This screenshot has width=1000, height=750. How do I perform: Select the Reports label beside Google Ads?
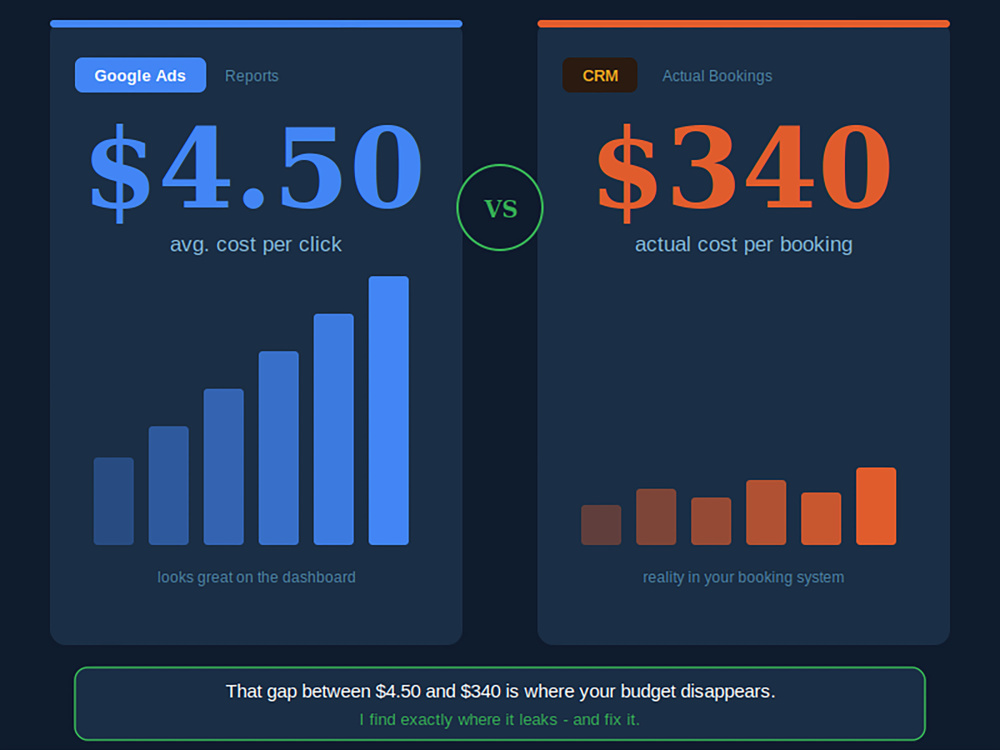(252, 76)
